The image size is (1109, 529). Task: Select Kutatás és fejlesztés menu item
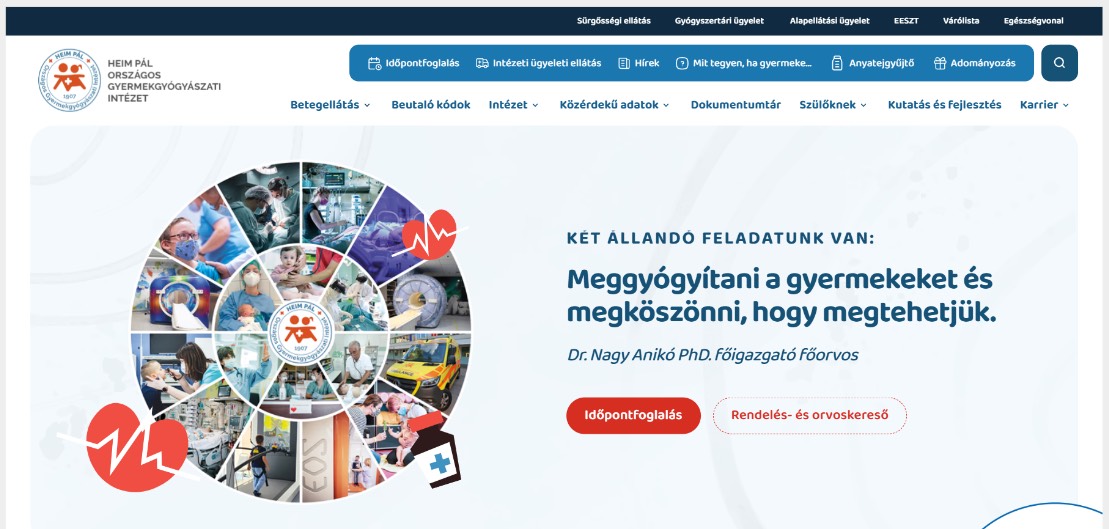944,105
